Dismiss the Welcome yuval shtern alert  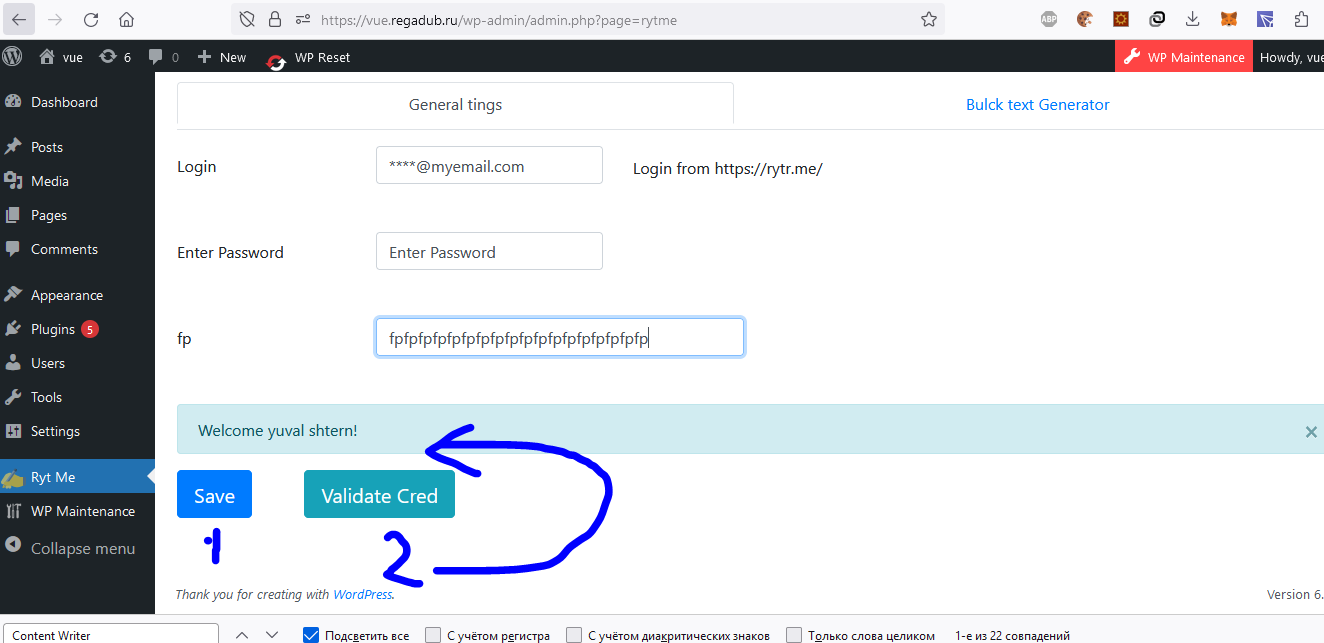click(x=1311, y=432)
